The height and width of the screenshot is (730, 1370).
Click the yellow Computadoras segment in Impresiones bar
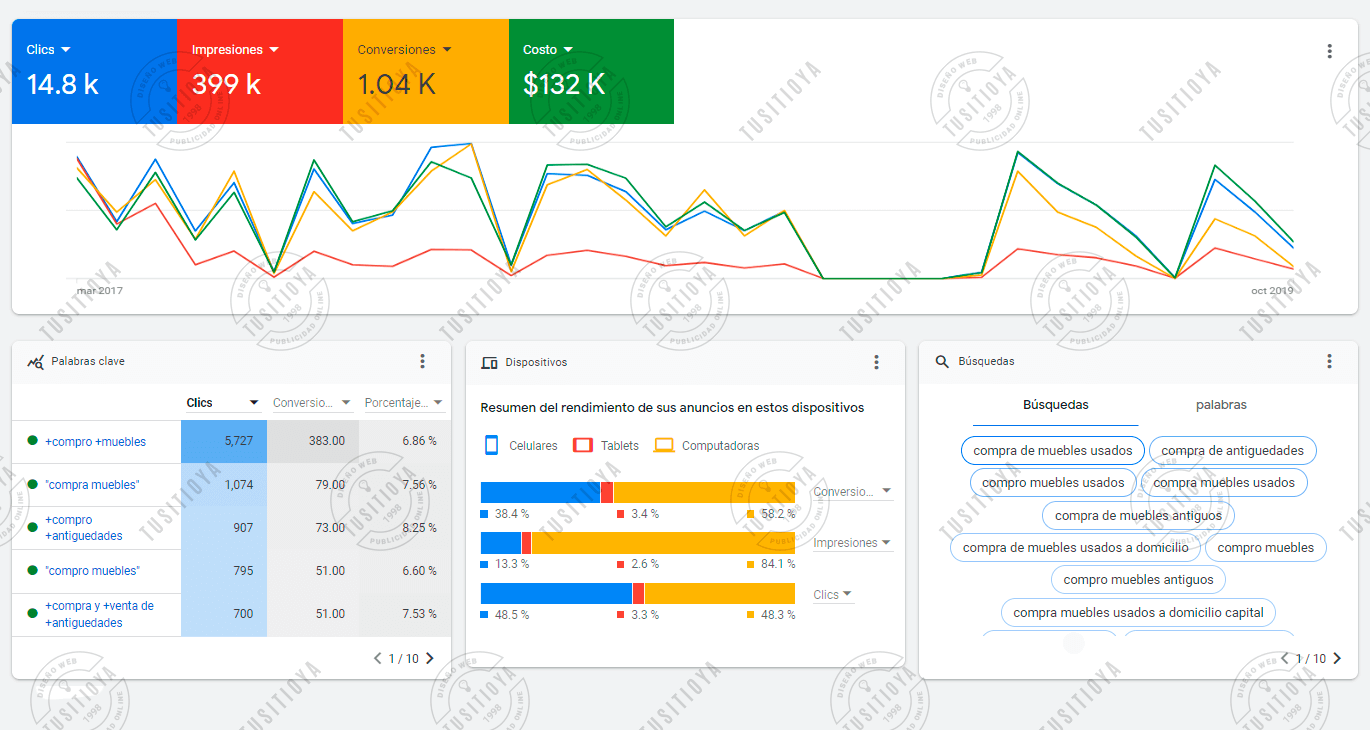tap(663, 543)
